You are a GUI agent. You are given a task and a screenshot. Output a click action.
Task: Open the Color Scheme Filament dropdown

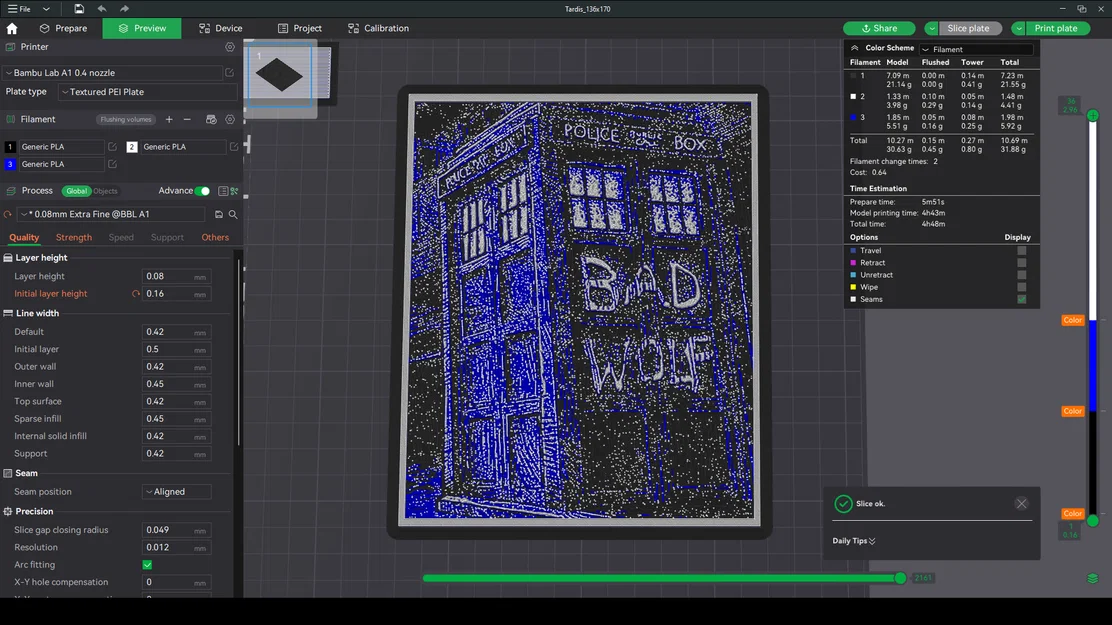pyautogui.click(x=976, y=49)
